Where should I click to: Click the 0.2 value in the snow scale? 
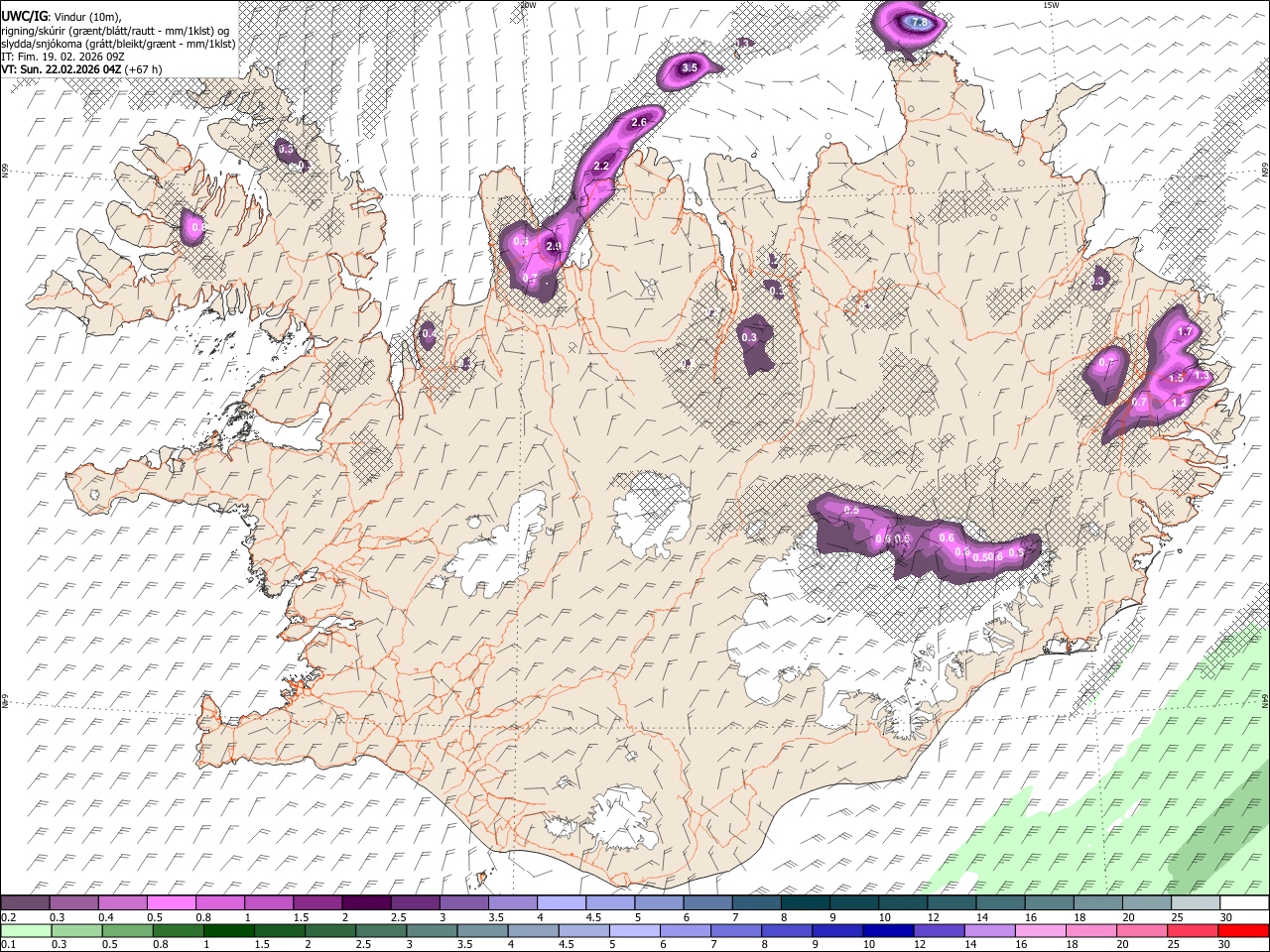(8, 917)
